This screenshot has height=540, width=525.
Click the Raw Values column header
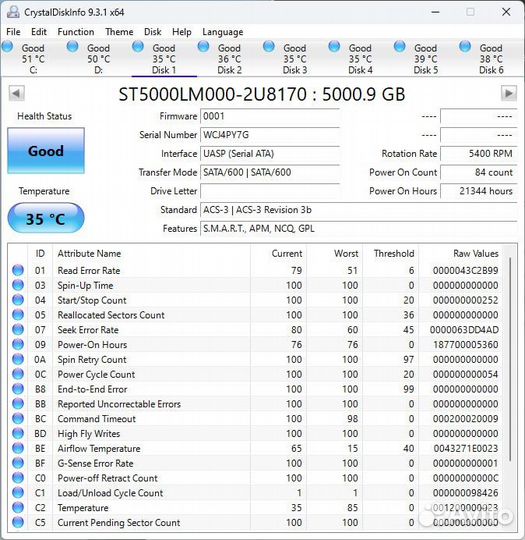coord(460,253)
